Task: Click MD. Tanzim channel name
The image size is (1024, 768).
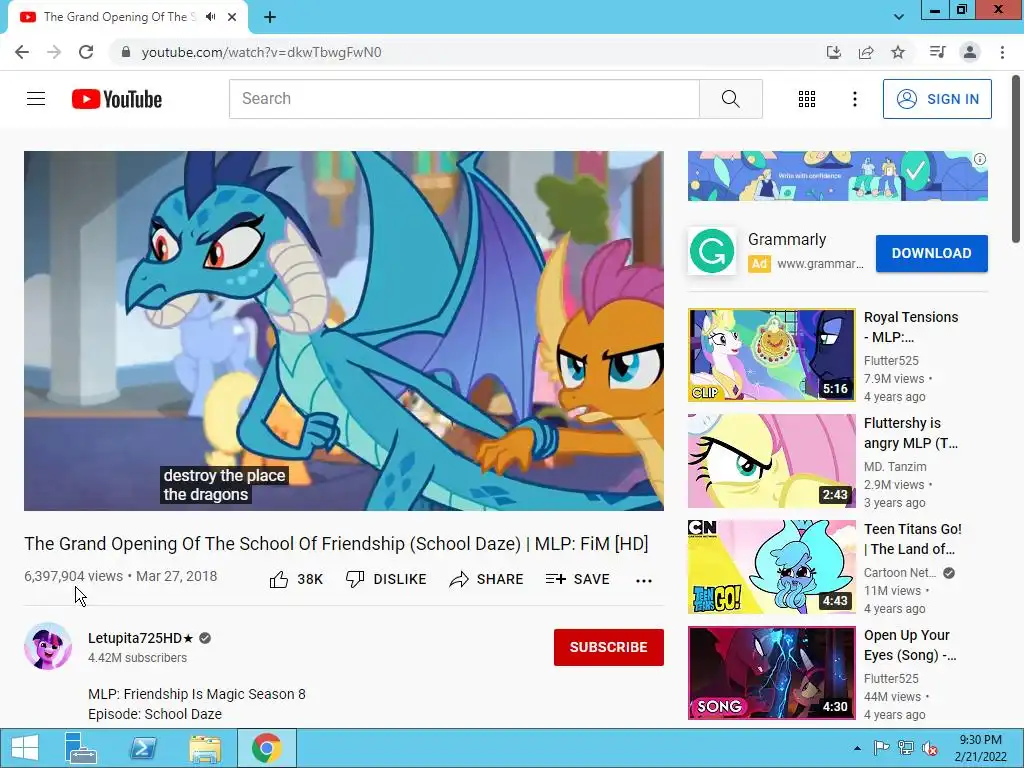Action: 895,467
